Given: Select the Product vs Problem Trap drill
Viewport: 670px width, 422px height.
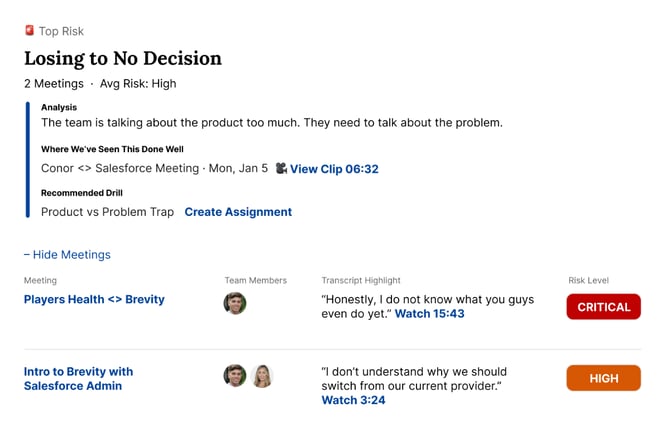Looking at the screenshot, I should click(x=107, y=212).
